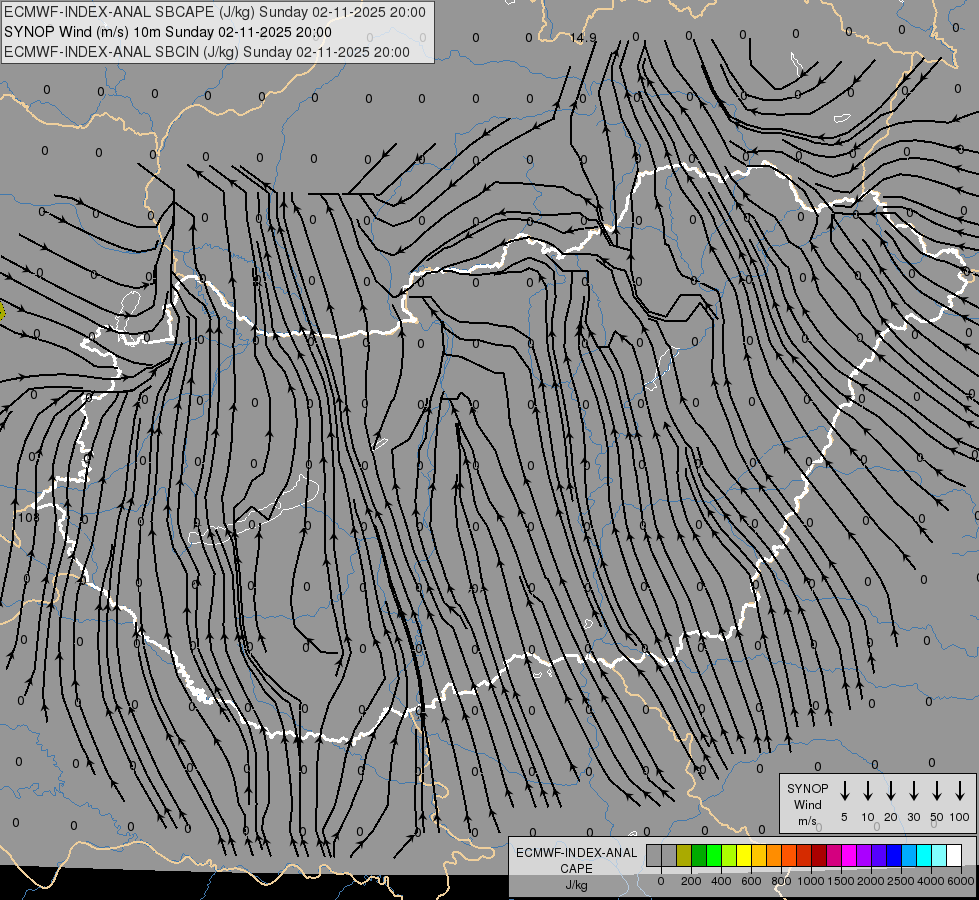Select the dark red swatch after 1000 tick
Screen dimensions: 979x900
pyautogui.click(x=820, y=855)
